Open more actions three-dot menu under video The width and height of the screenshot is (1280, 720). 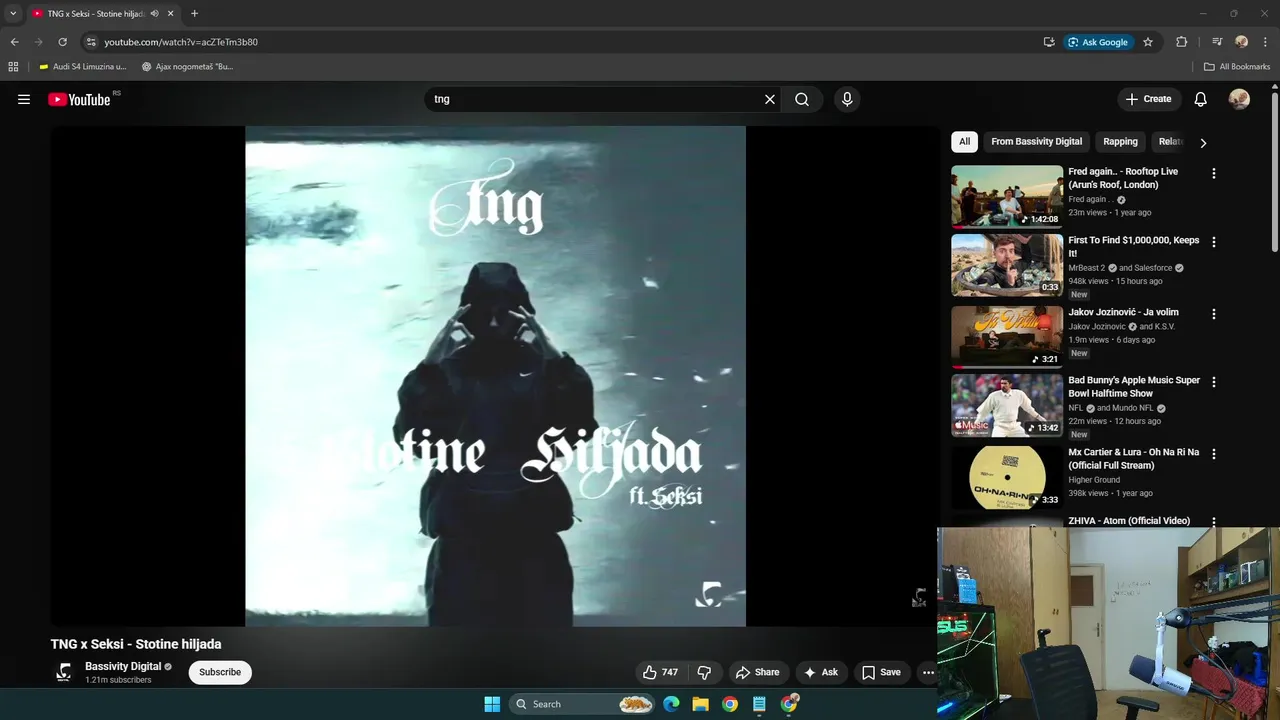(928, 672)
